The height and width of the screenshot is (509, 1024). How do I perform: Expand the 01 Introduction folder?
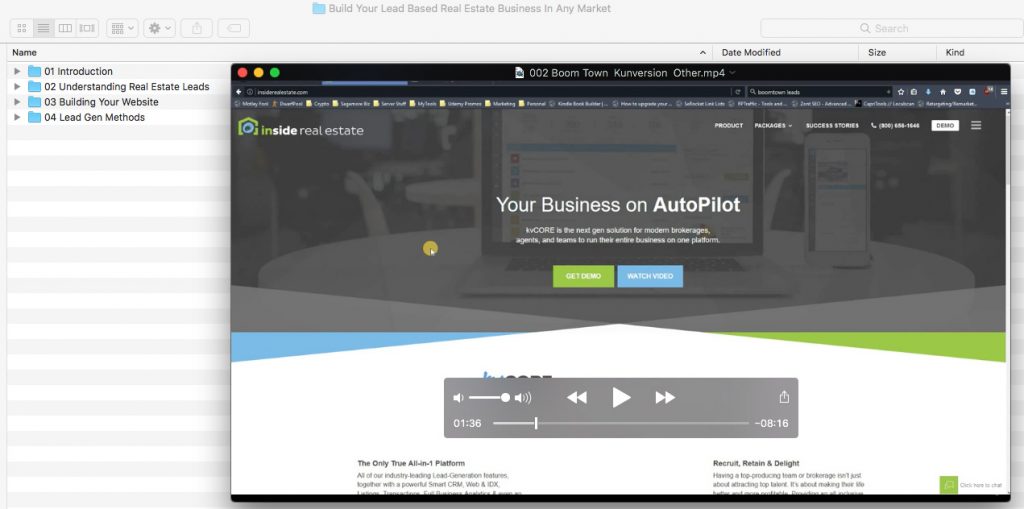point(18,71)
